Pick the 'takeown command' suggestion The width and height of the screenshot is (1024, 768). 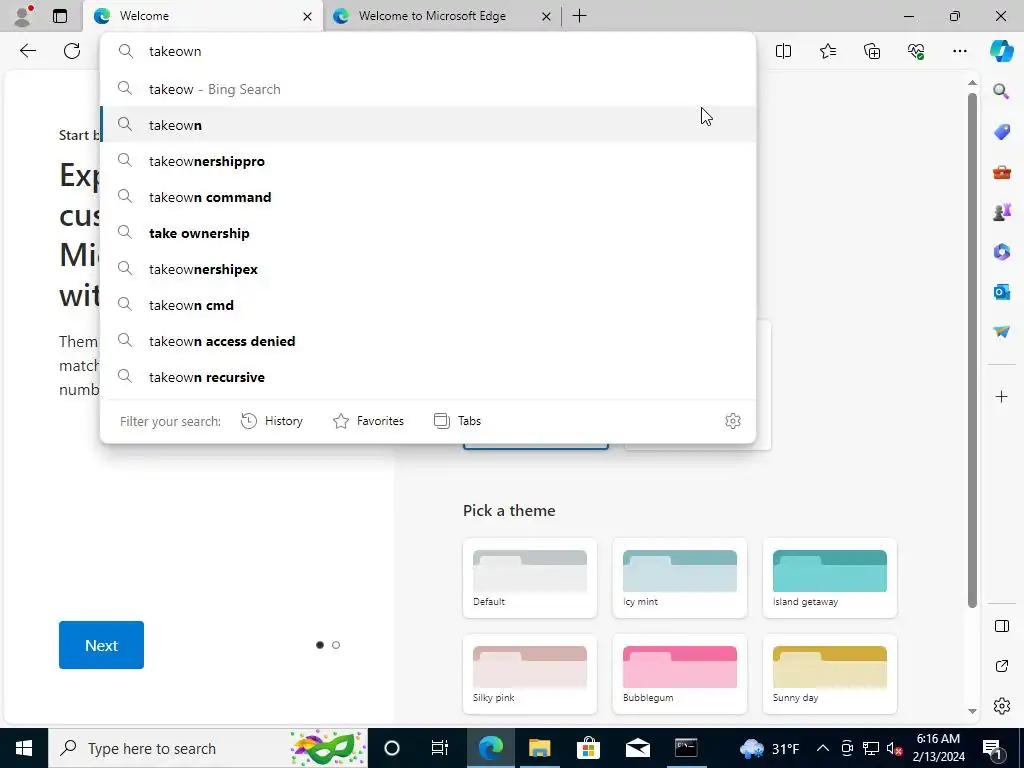pos(428,197)
